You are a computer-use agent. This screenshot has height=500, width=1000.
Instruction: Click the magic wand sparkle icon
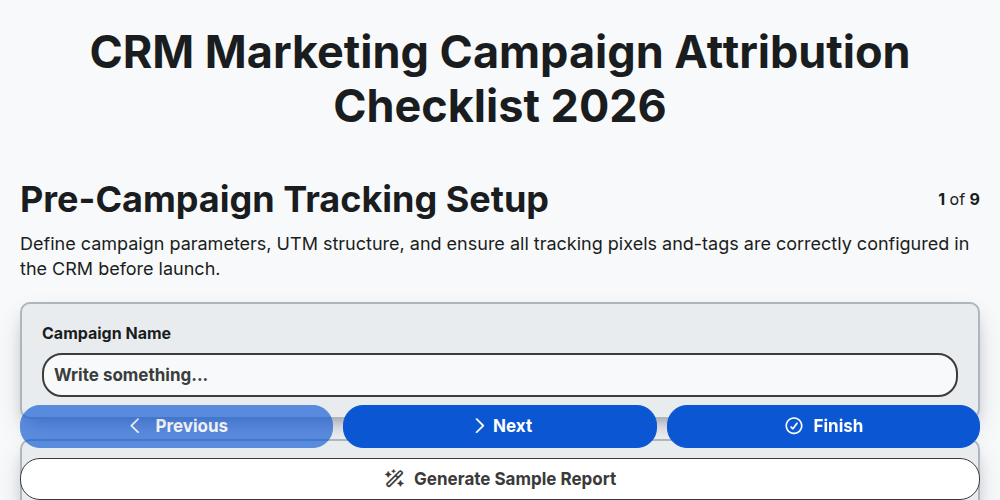click(x=395, y=479)
